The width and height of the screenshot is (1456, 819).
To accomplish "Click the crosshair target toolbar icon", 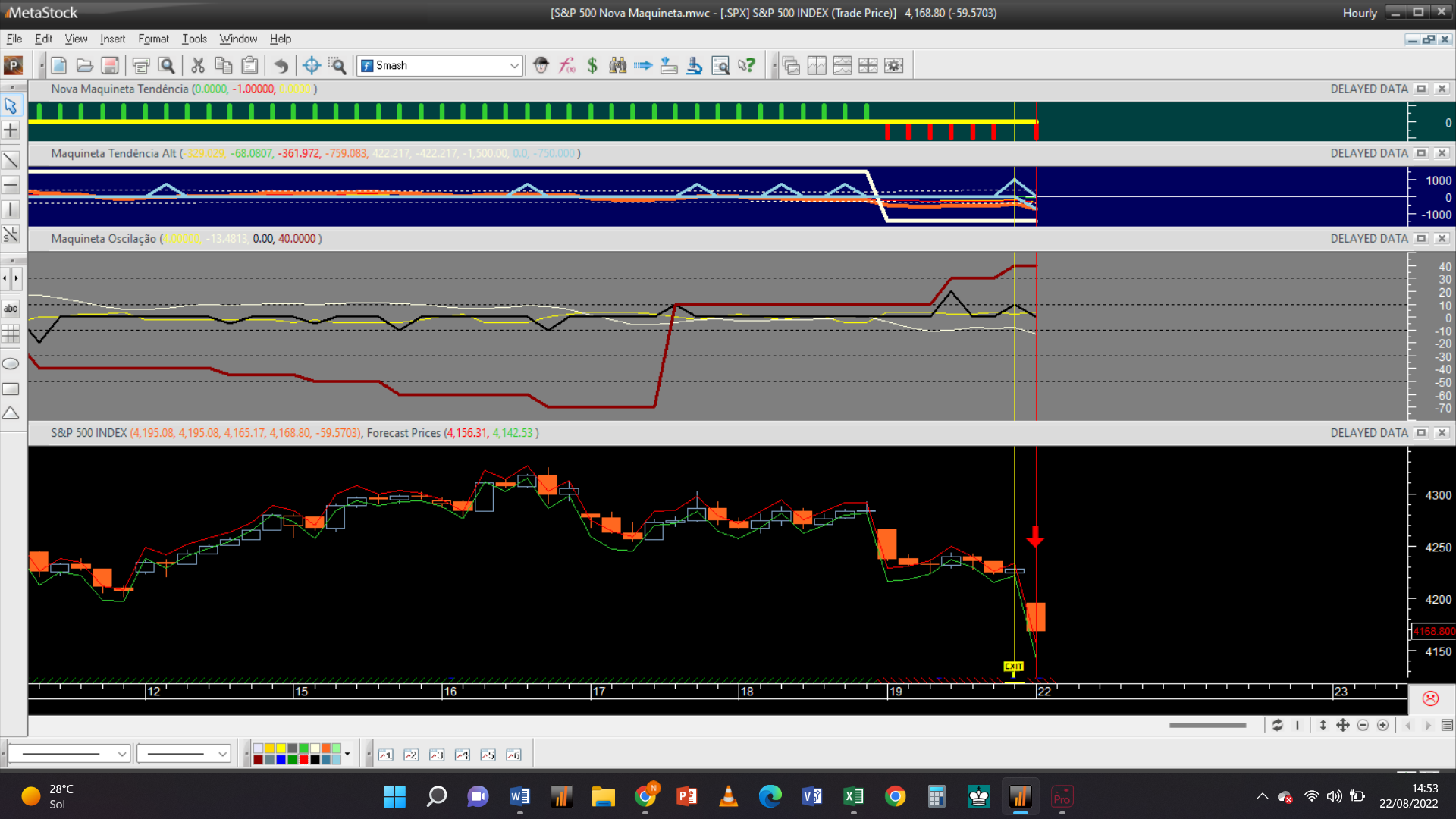I will coord(311,66).
